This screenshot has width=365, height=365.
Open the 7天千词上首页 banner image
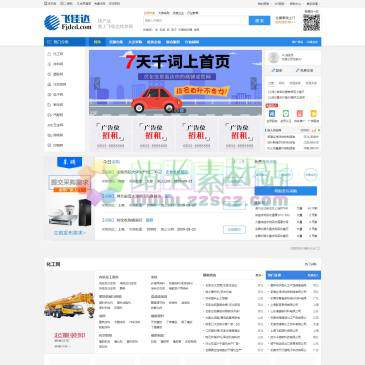175,83
